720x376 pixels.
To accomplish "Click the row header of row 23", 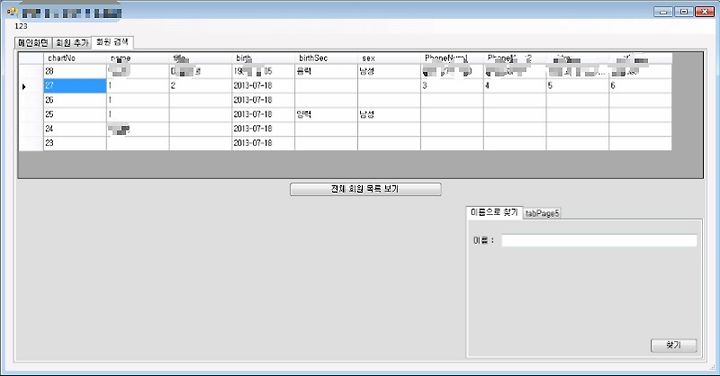I will [31, 143].
